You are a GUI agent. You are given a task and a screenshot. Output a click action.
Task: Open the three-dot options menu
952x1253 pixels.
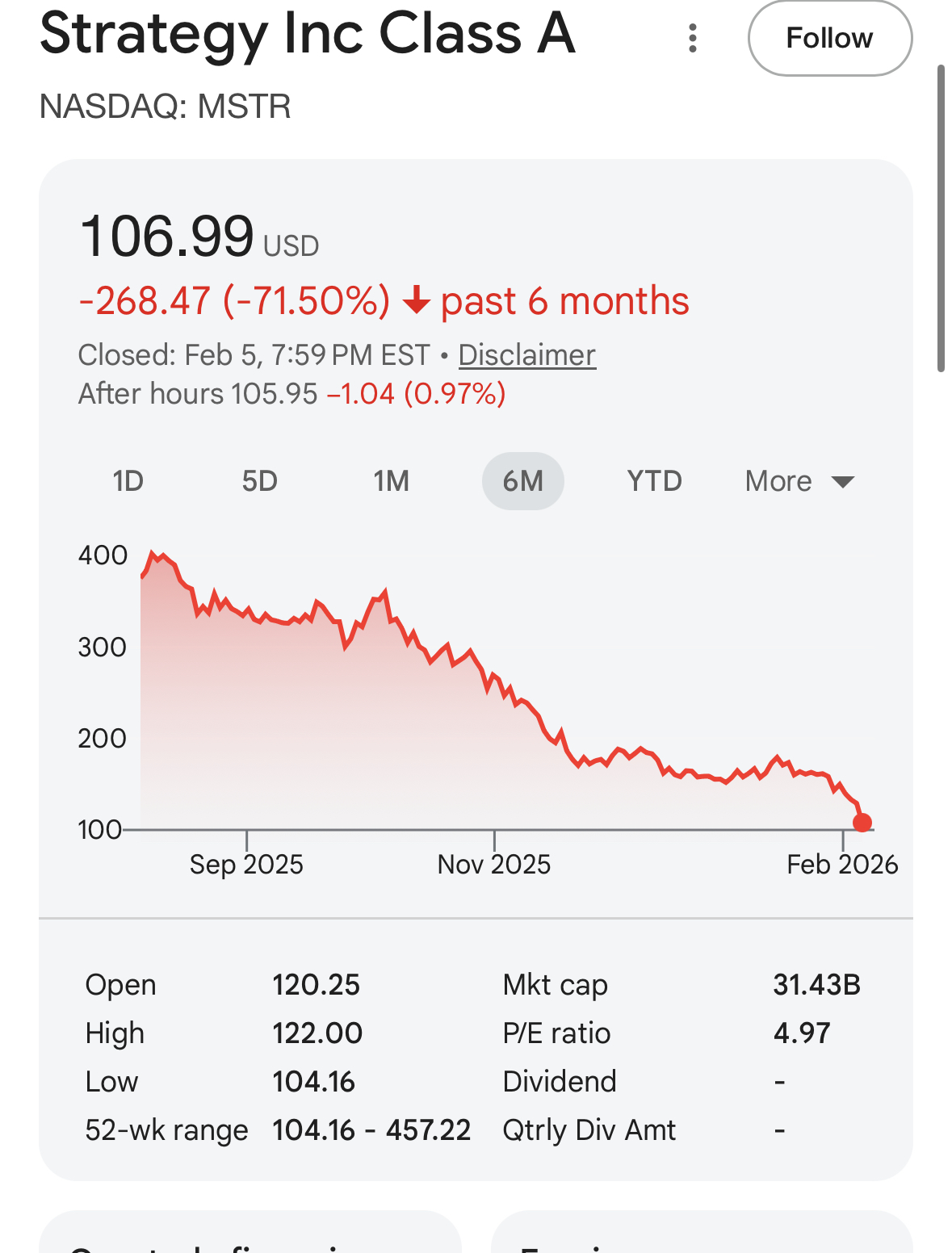692,38
